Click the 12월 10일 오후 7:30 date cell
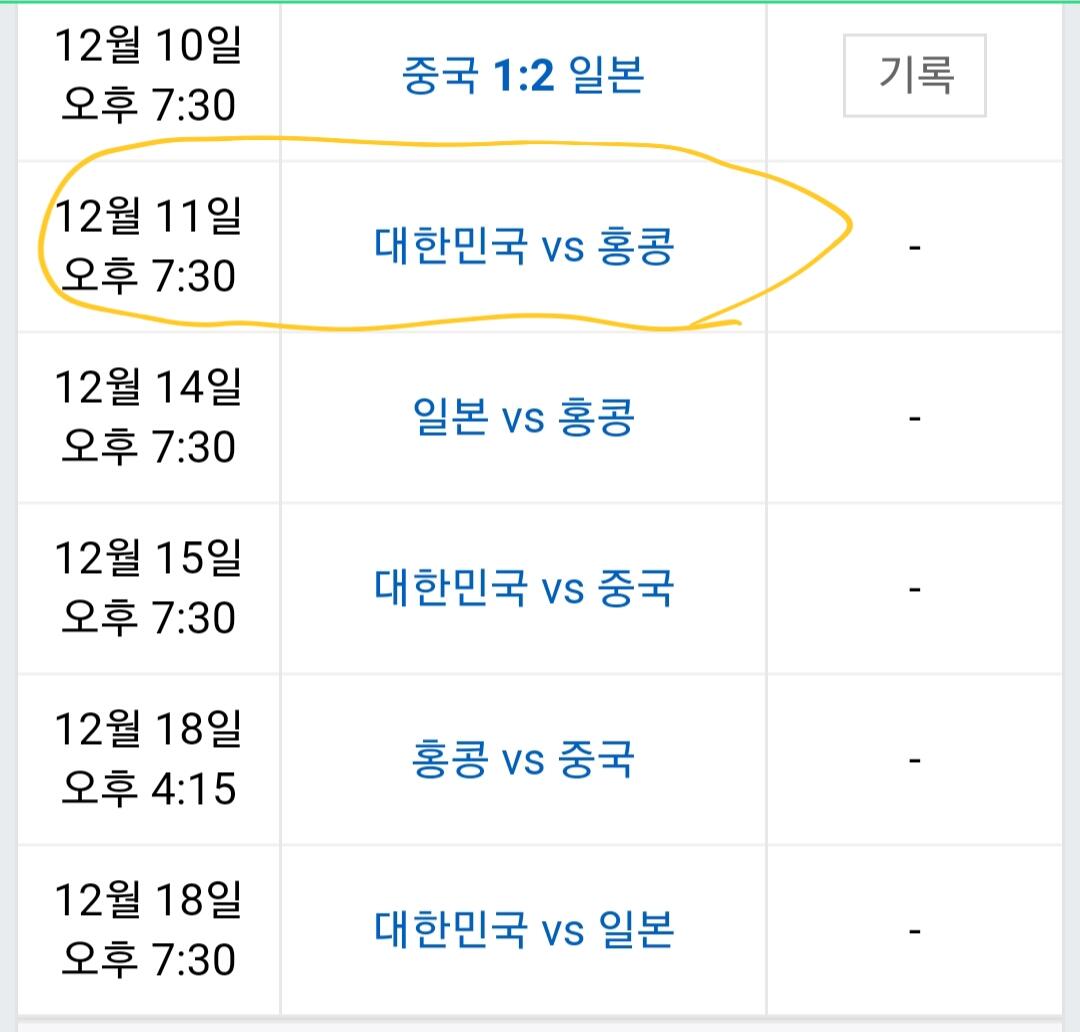Screen dimensions: 1080x1032 [148, 75]
